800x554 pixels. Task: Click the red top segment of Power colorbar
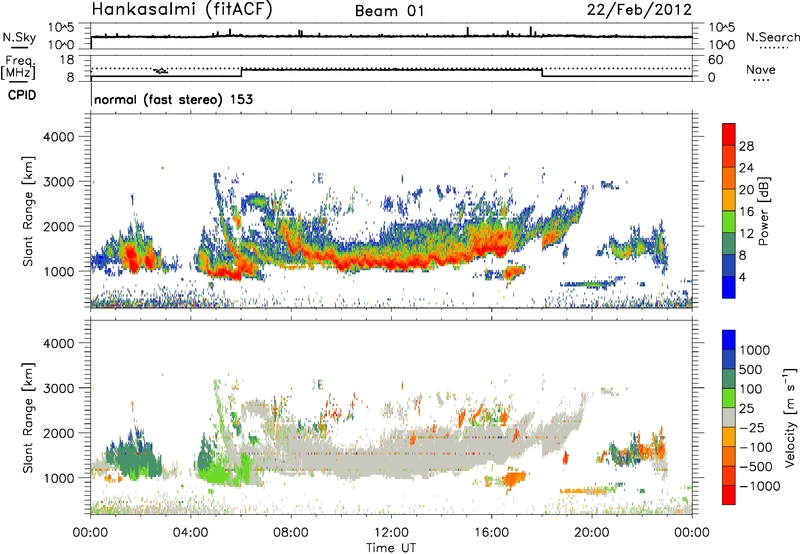pyautogui.click(x=729, y=134)
